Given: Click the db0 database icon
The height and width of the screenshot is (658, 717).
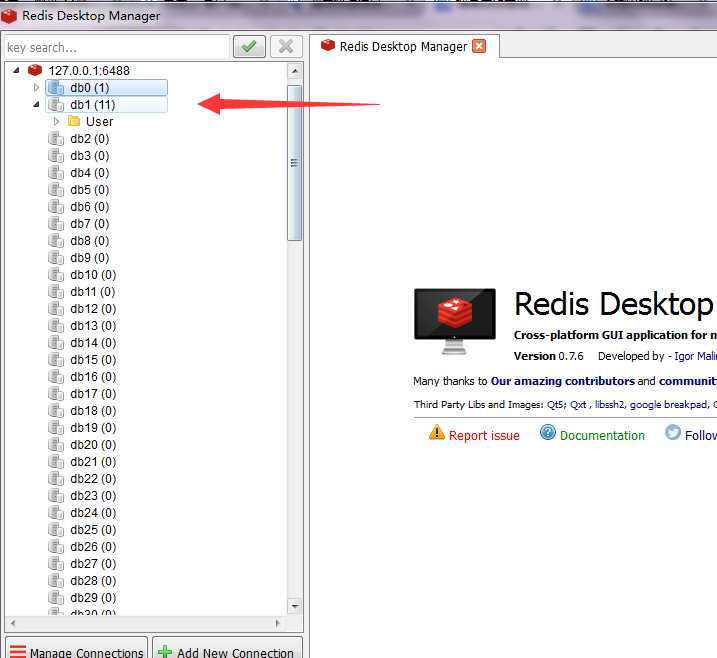Looking at the screenshot, I should (56, 87).
